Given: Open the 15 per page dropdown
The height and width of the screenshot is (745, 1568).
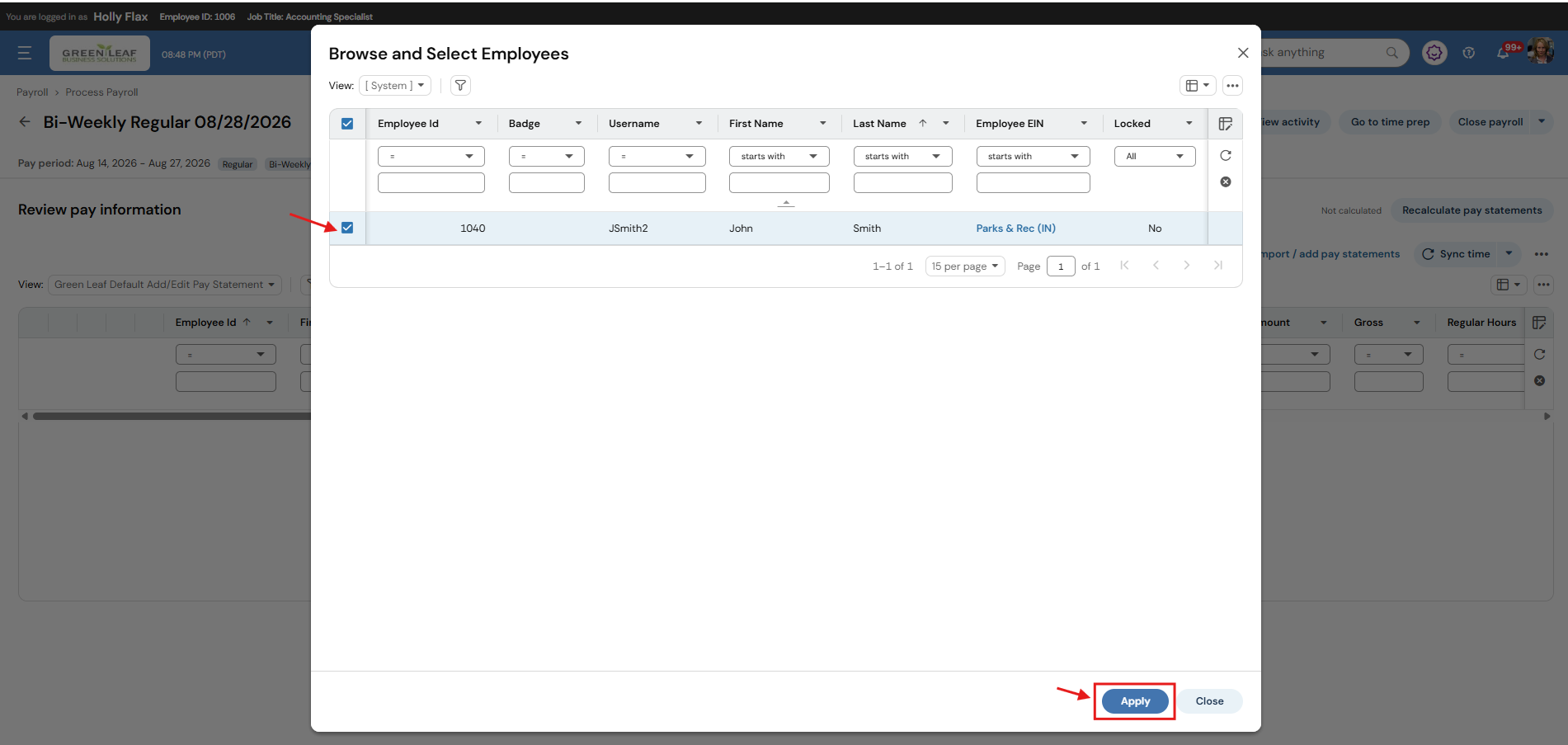Looking at the screenshot, I should 965,266.
